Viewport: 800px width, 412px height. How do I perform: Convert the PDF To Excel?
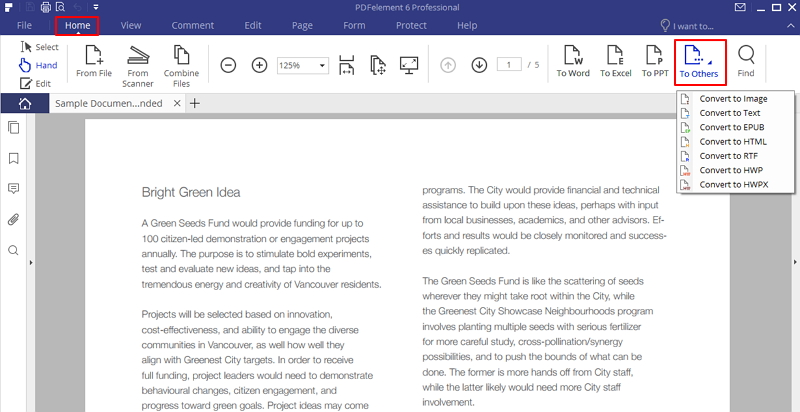pyautogui.click(x=615, y=62)
